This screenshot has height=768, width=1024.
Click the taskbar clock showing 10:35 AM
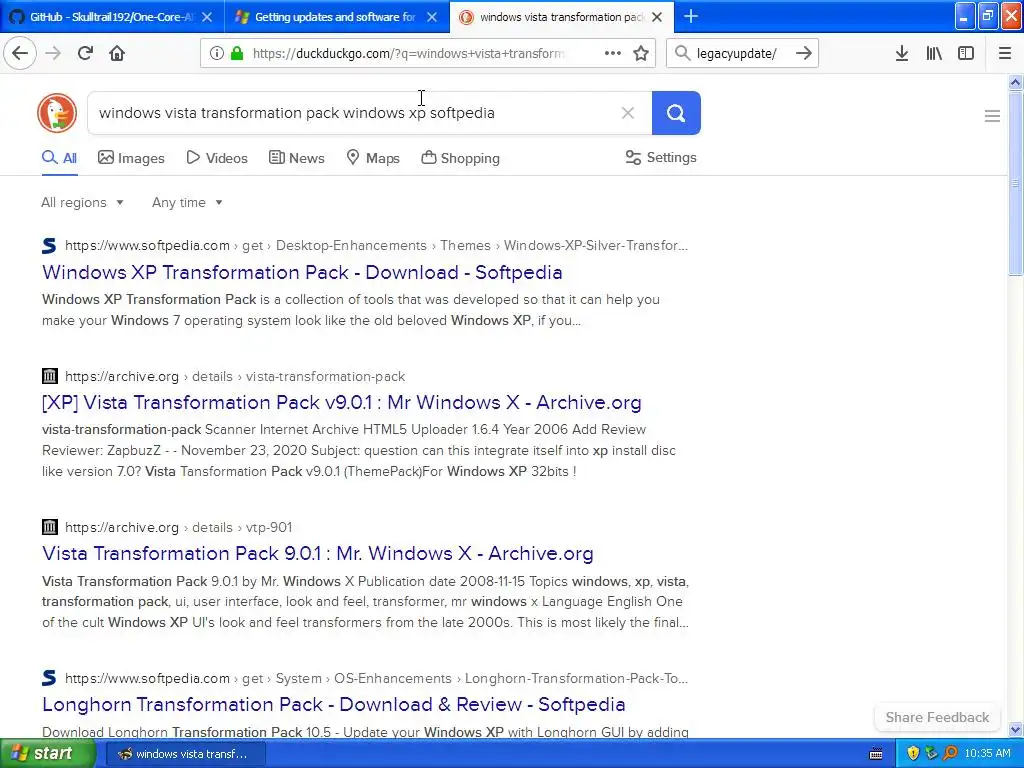[x=987, y=754]
